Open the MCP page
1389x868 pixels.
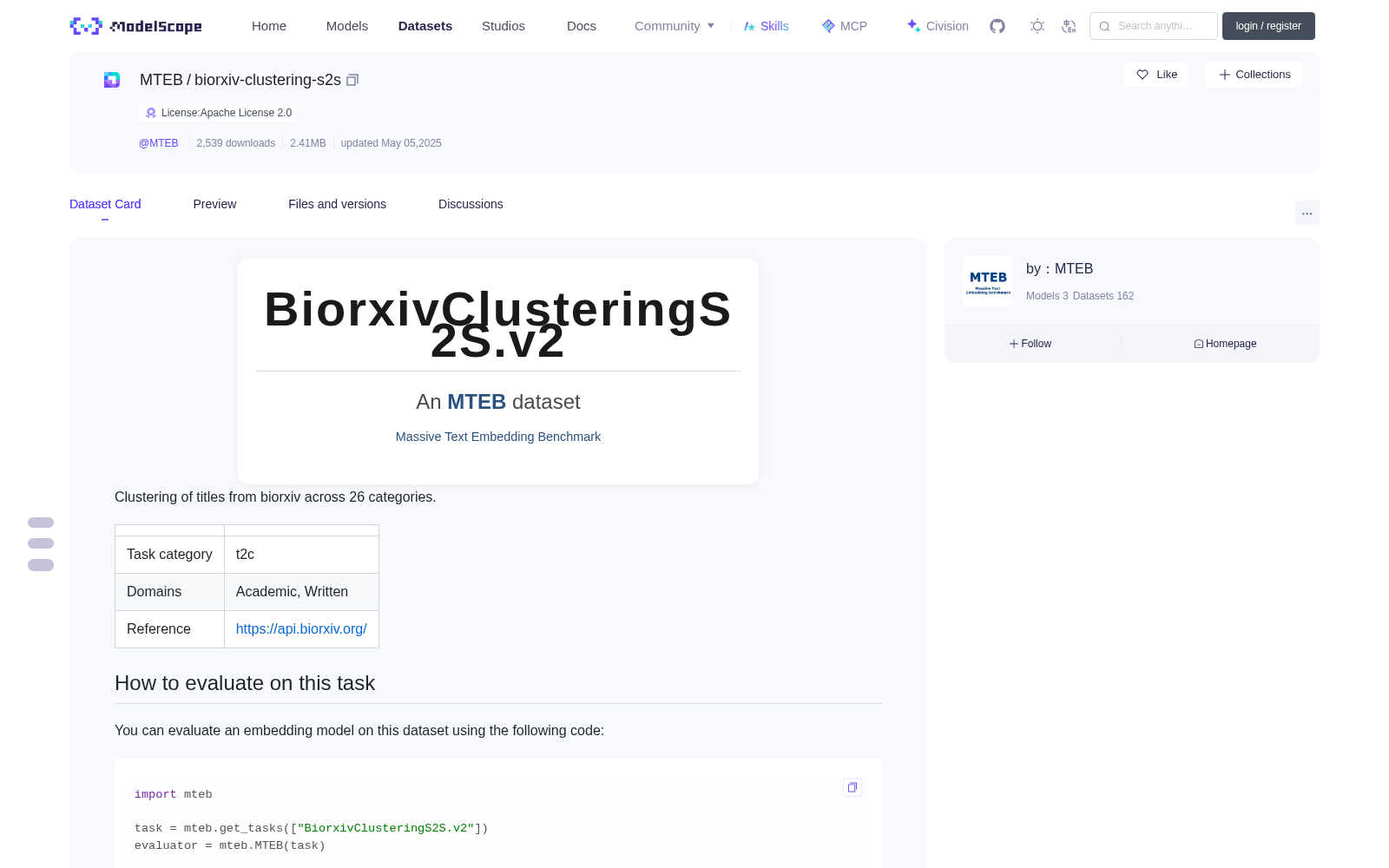(845, 26)
